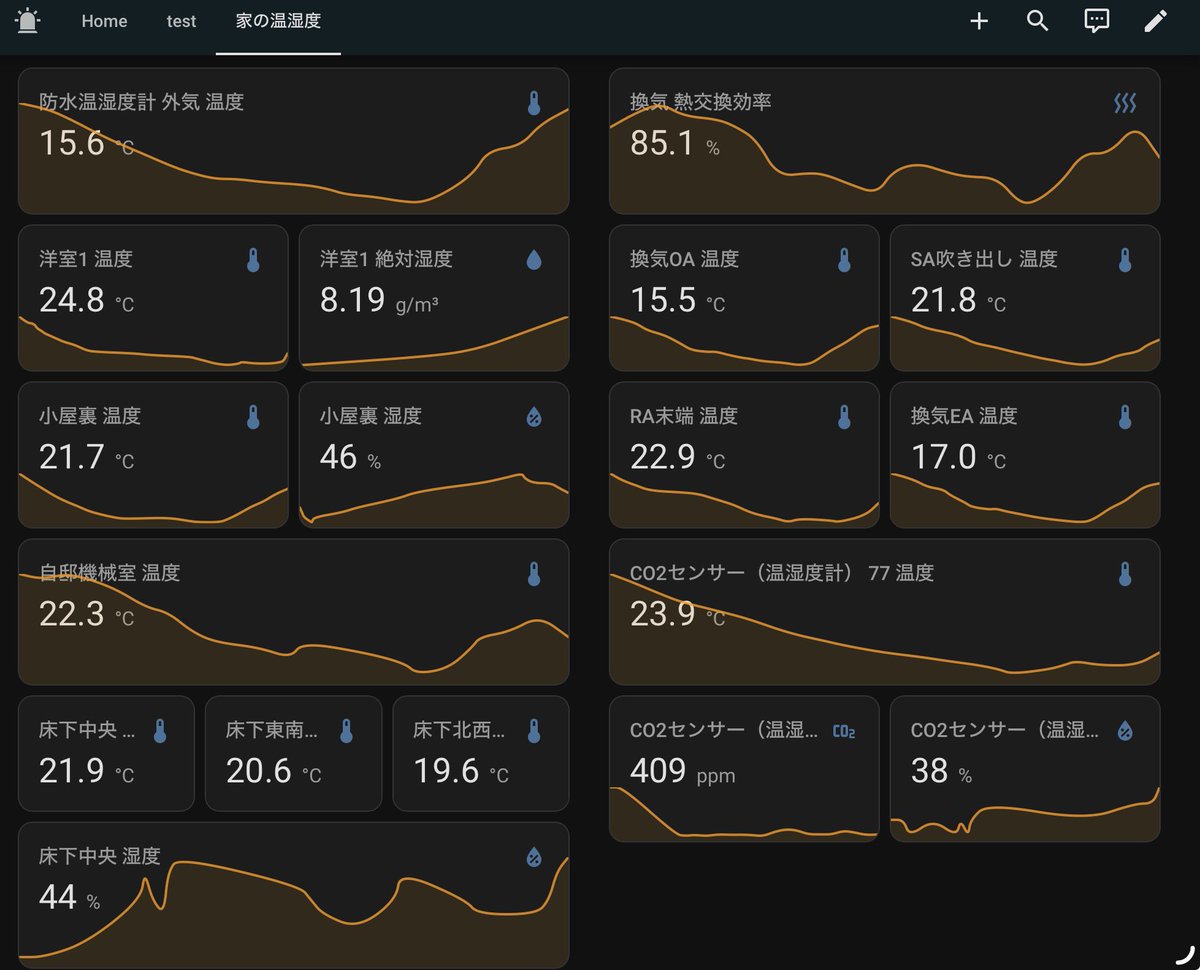Edit dashboard with the pencil icon
Image resolution: width=1200 pixels, height=970 pixels.
point(1156,21)
